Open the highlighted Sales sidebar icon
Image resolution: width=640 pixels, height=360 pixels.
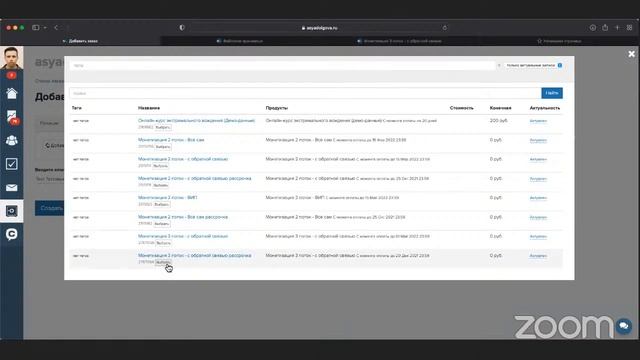pos(11,211)
